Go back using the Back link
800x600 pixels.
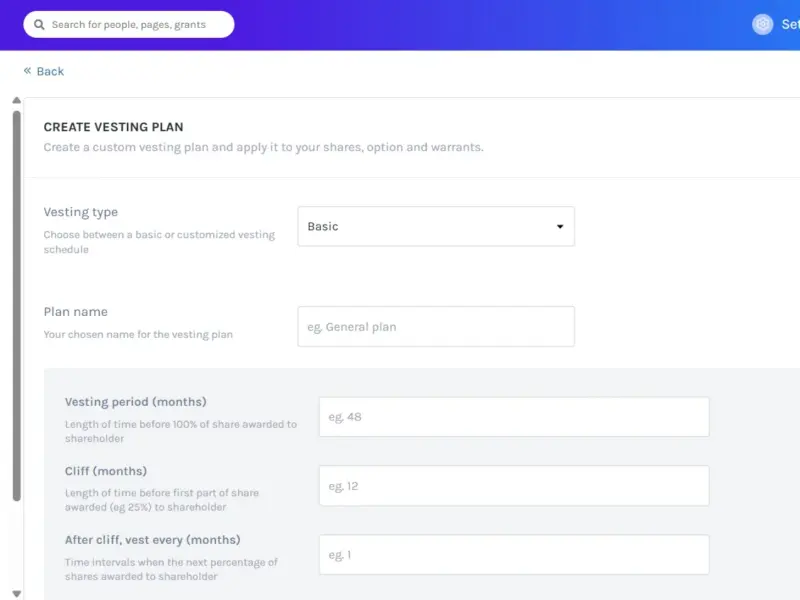click(50, 71)
